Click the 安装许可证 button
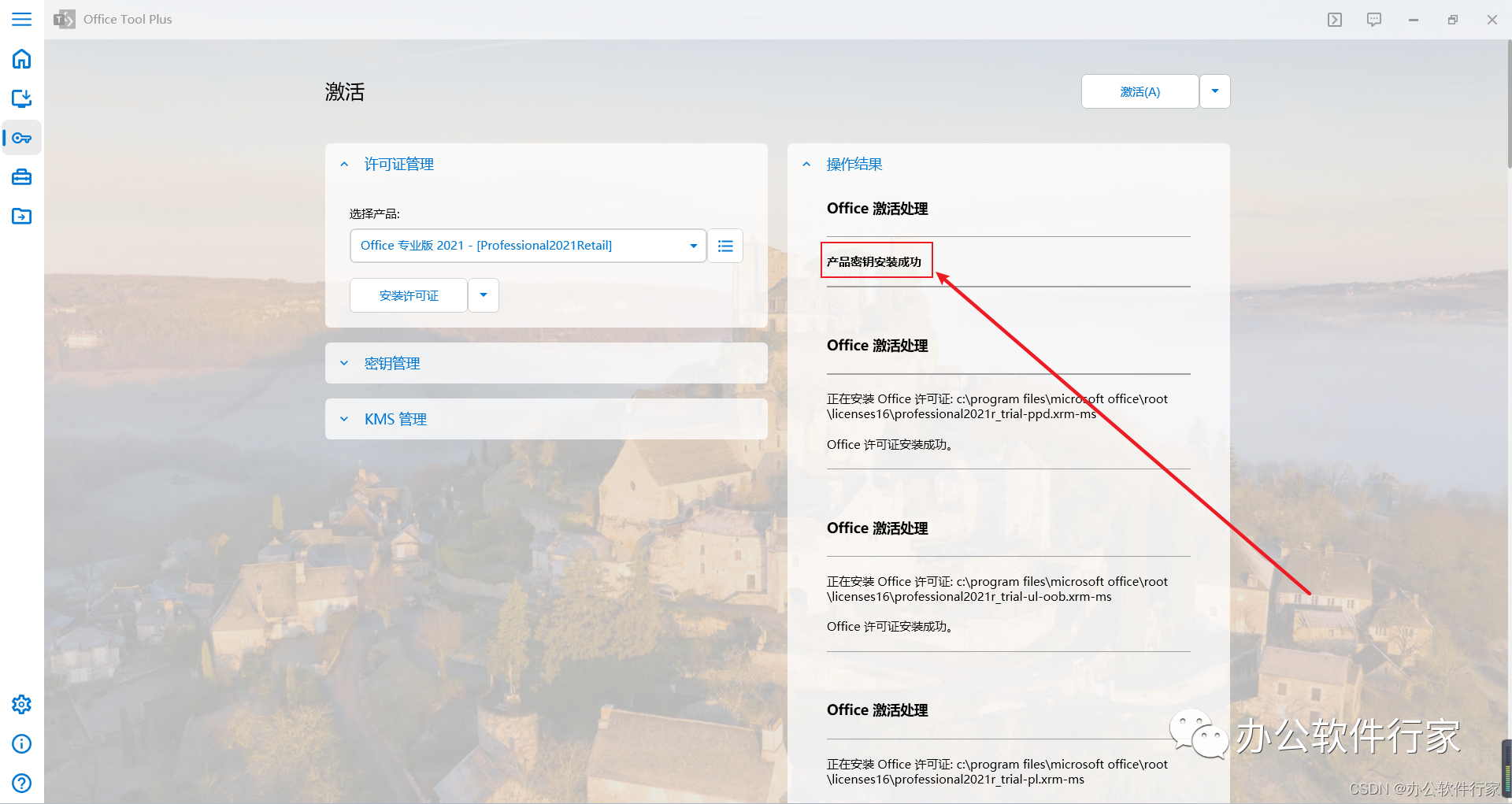 point(409,295)
